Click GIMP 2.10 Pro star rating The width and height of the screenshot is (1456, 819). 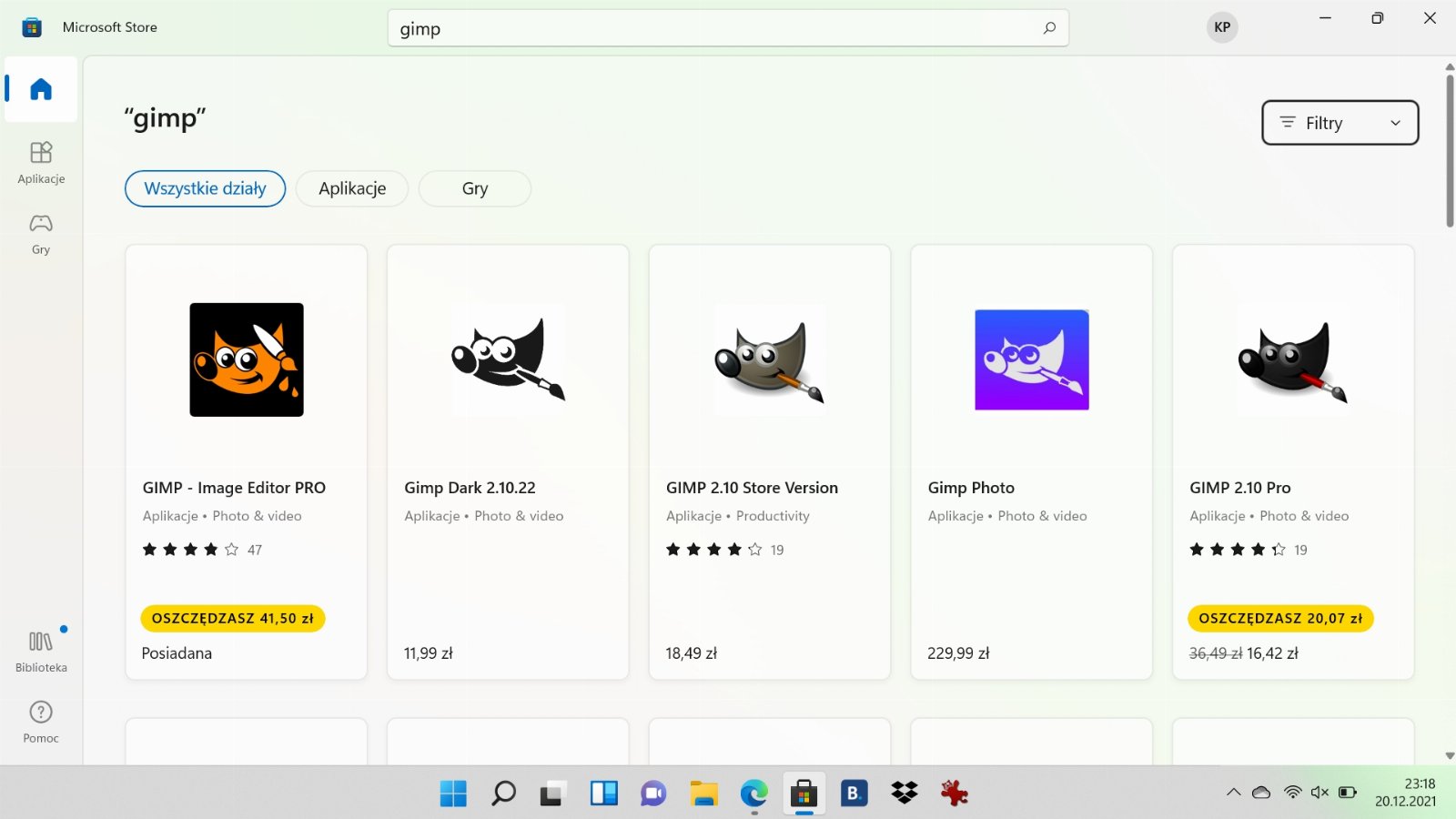click(x=1248, y=550)
